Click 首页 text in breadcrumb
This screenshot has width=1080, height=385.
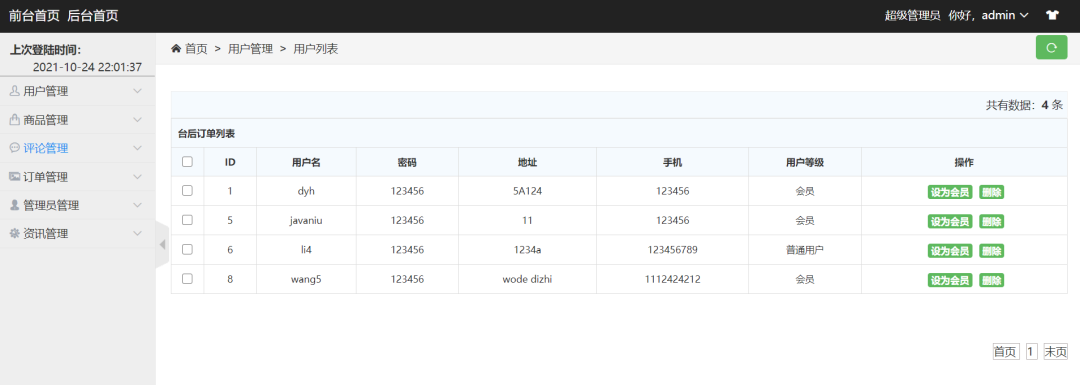[x=196, y=49]
